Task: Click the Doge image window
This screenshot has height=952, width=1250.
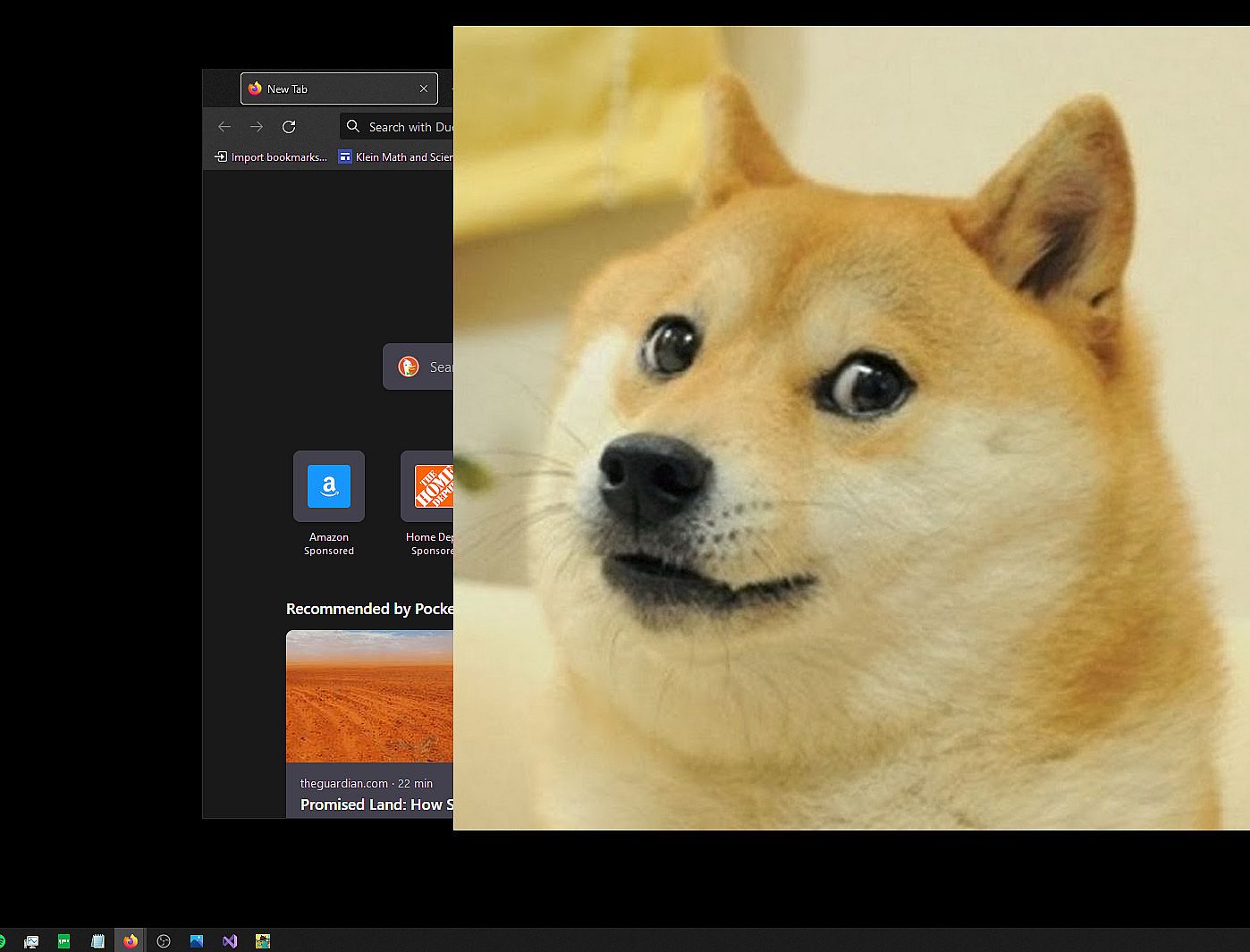Action: [x=851, y=427]
